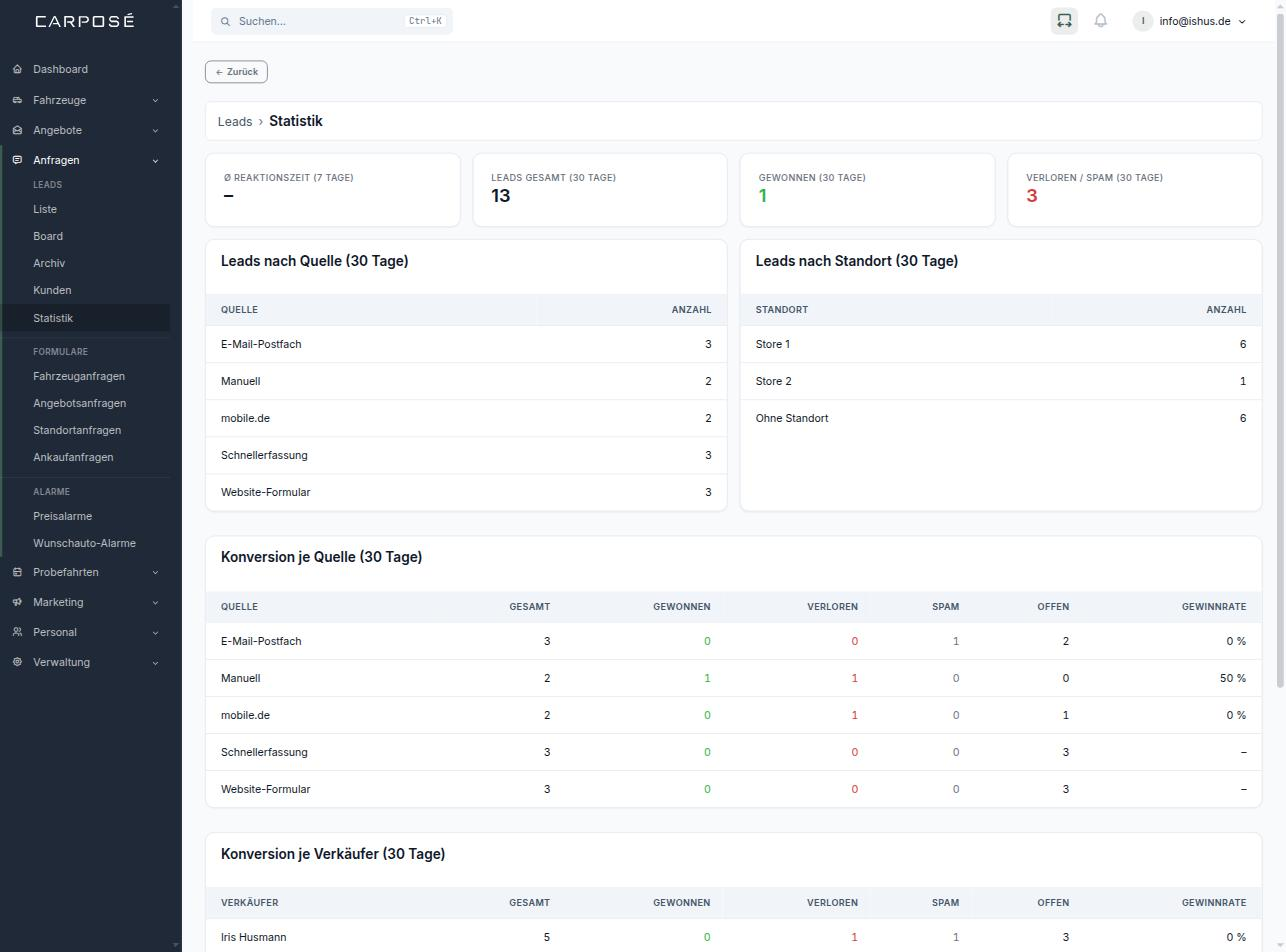Open notifications bell icon

(x=1101, y=21)
